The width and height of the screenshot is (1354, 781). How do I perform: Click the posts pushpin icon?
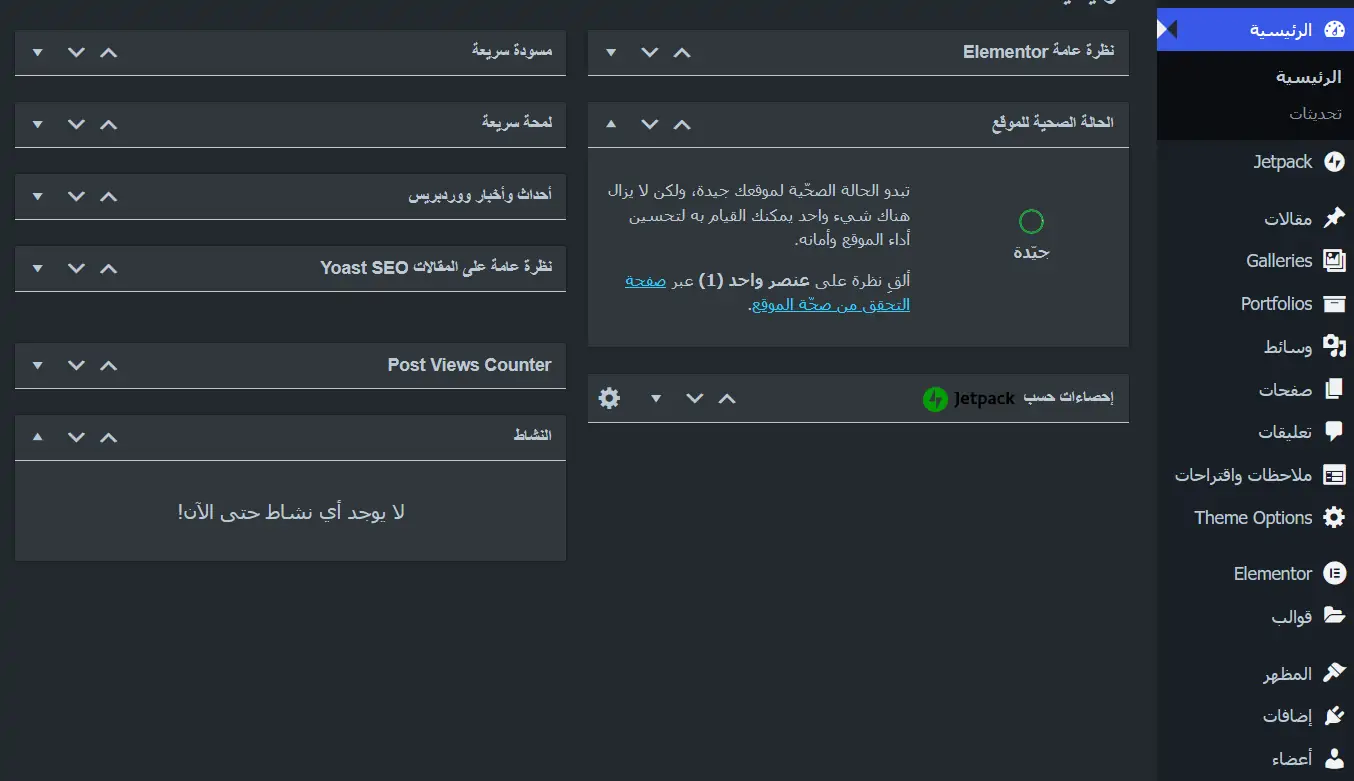[x=1334, y=219]
